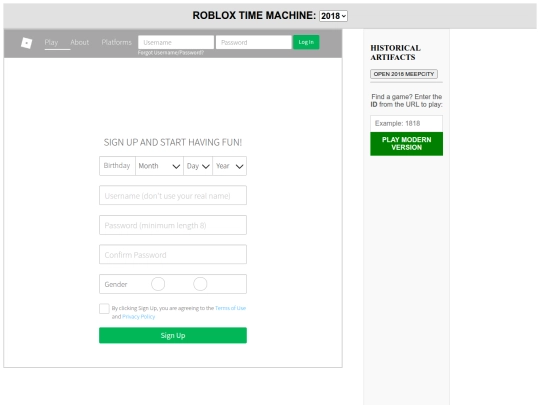Click the Sign Up And Start Having Fun heading
The height and width of the screenshot is (405, 540).
point(173,142)
